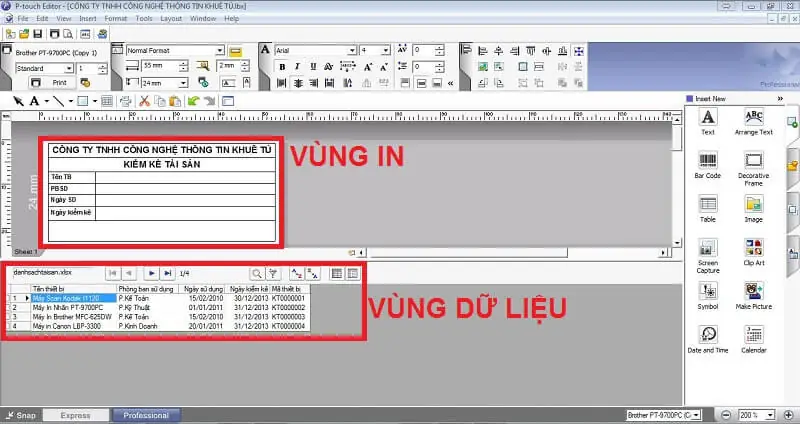800x424 pixels.
Task: Click the Save floppy disk icon
Action: [38, 34]
